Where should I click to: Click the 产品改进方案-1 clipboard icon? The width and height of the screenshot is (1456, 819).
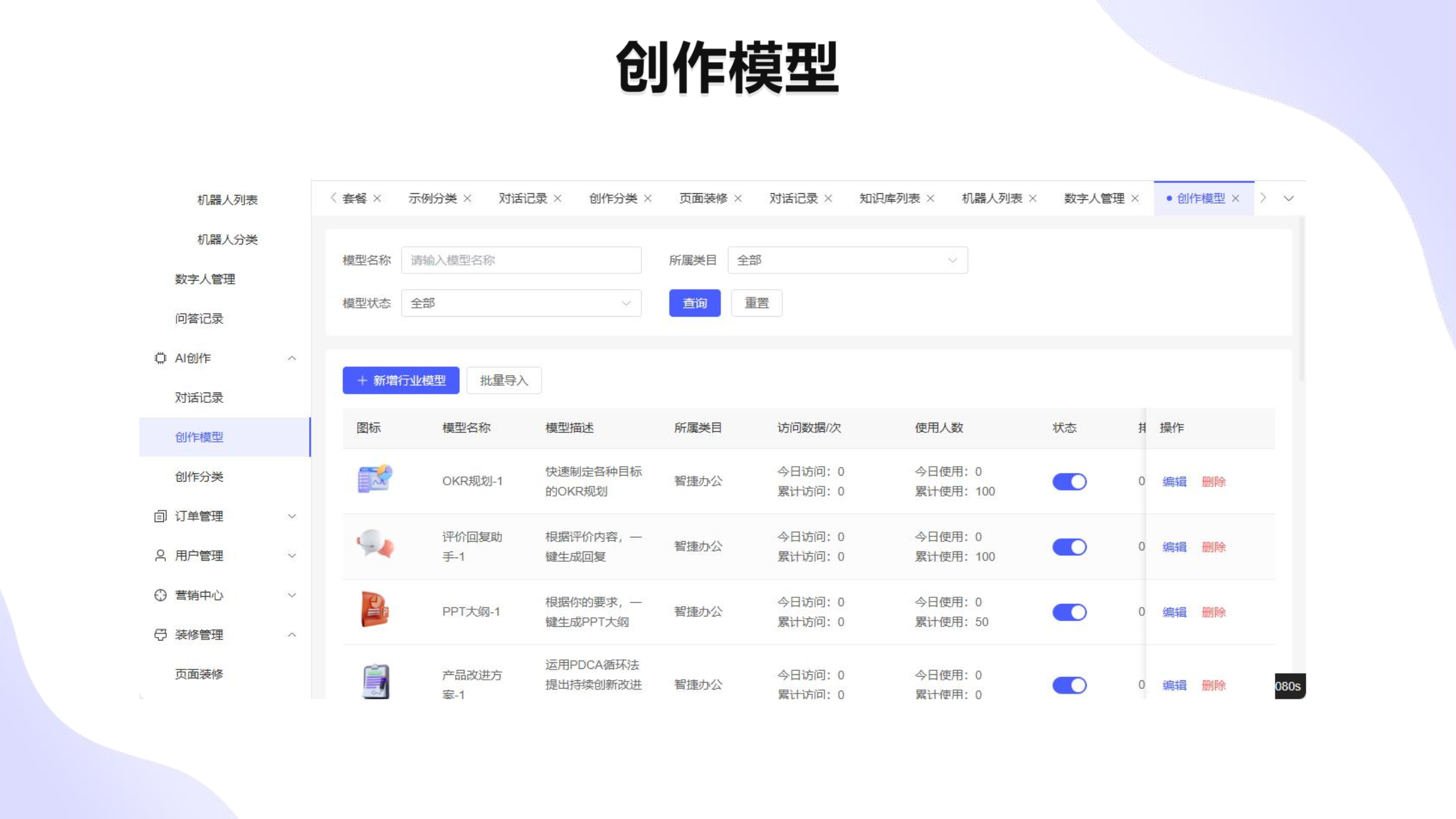[x=375, y=680]
